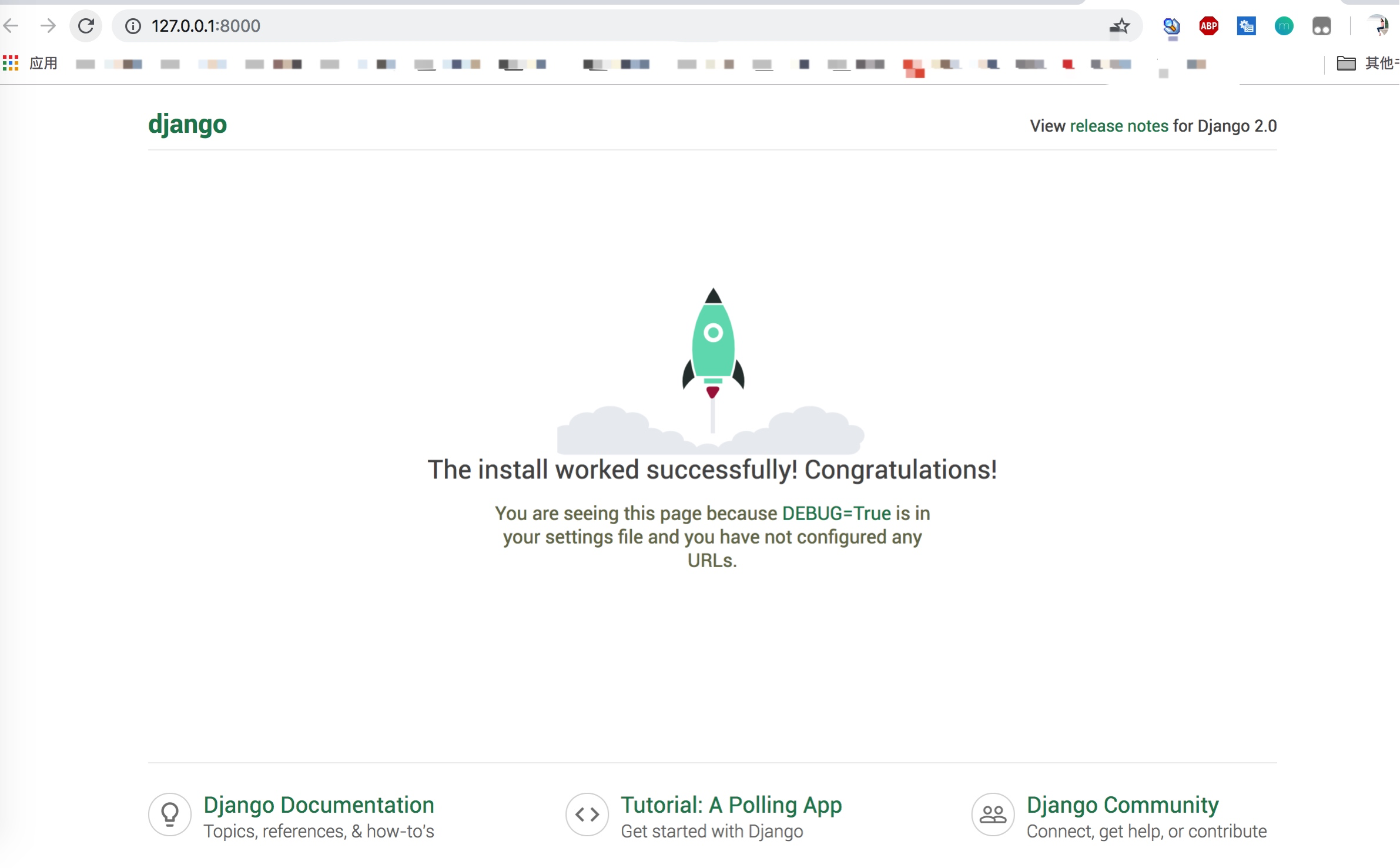This screenshot has width=1400, height=868.
Task: Click the django logo heading
Action: [187, 124]
